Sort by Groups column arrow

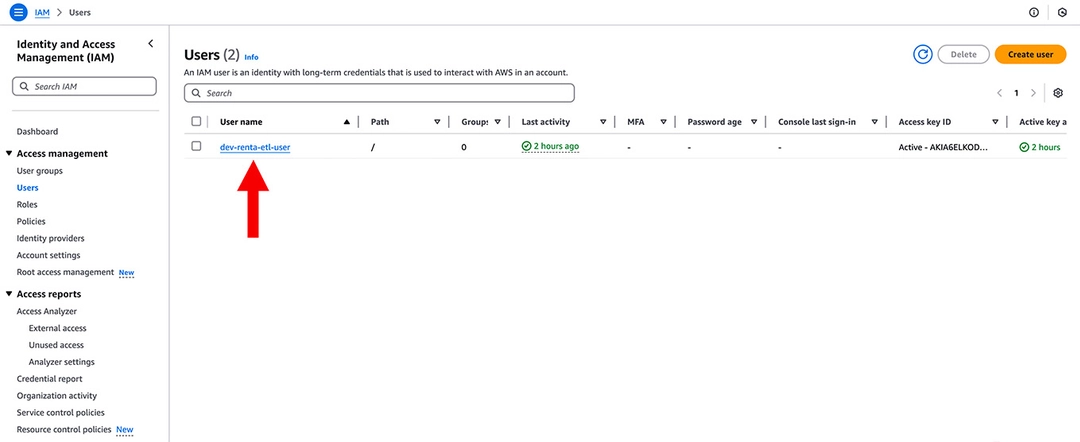pos(497,122)
